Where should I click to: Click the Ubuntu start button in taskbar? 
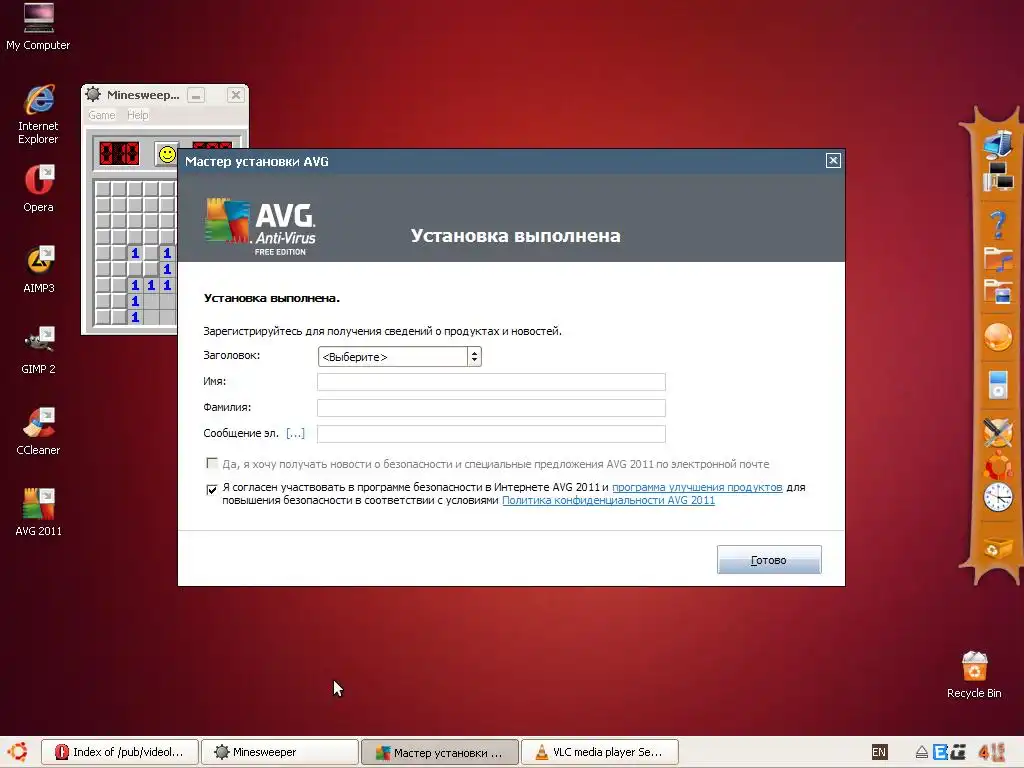coord(18,752)
